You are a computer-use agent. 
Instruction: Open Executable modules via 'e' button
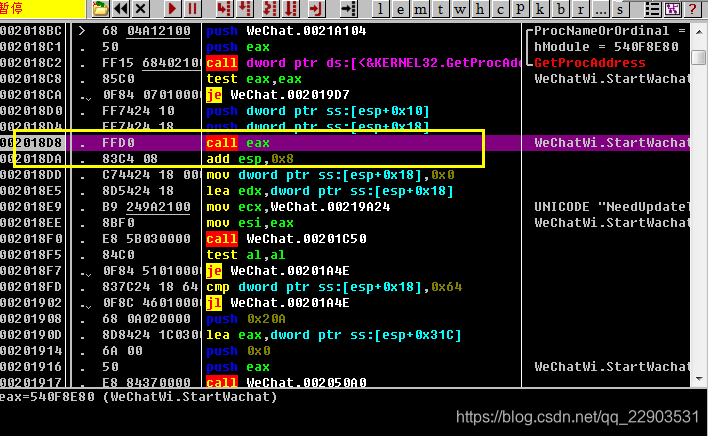coord(401,9)
